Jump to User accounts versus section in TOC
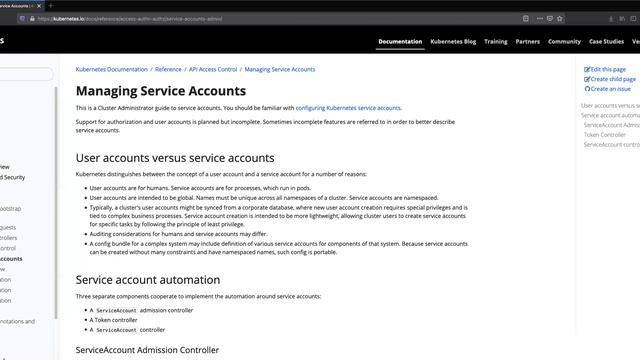 pos(610,106)
